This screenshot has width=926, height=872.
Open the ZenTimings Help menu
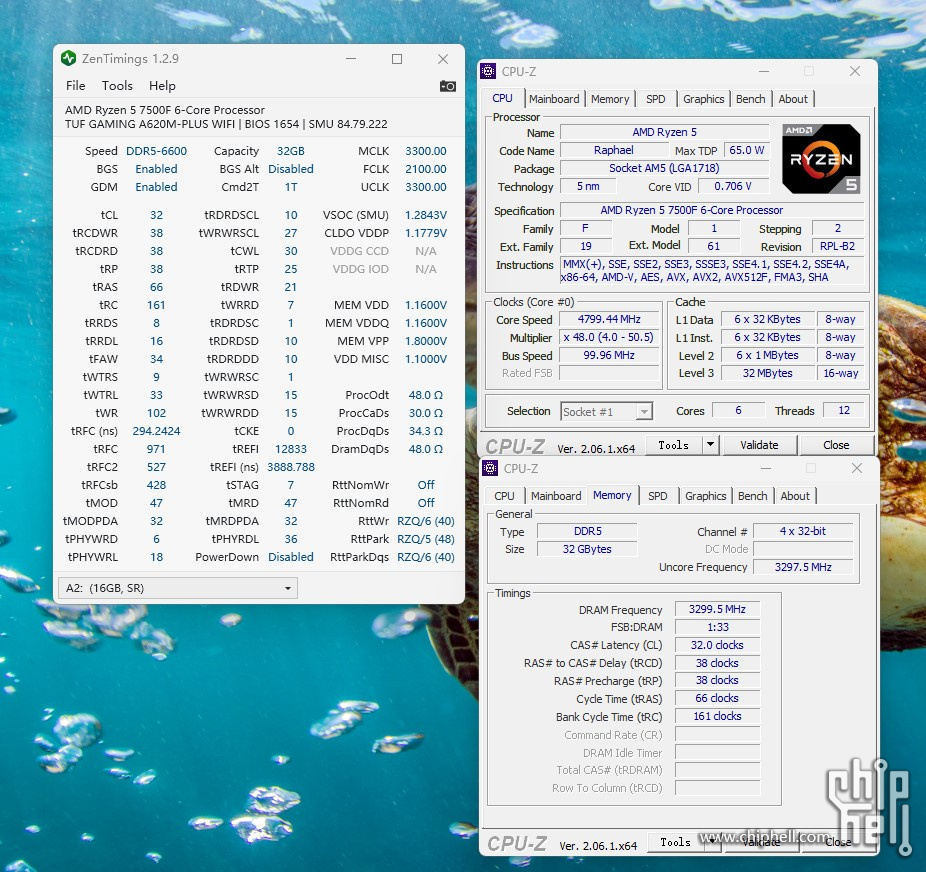point(162,86)
